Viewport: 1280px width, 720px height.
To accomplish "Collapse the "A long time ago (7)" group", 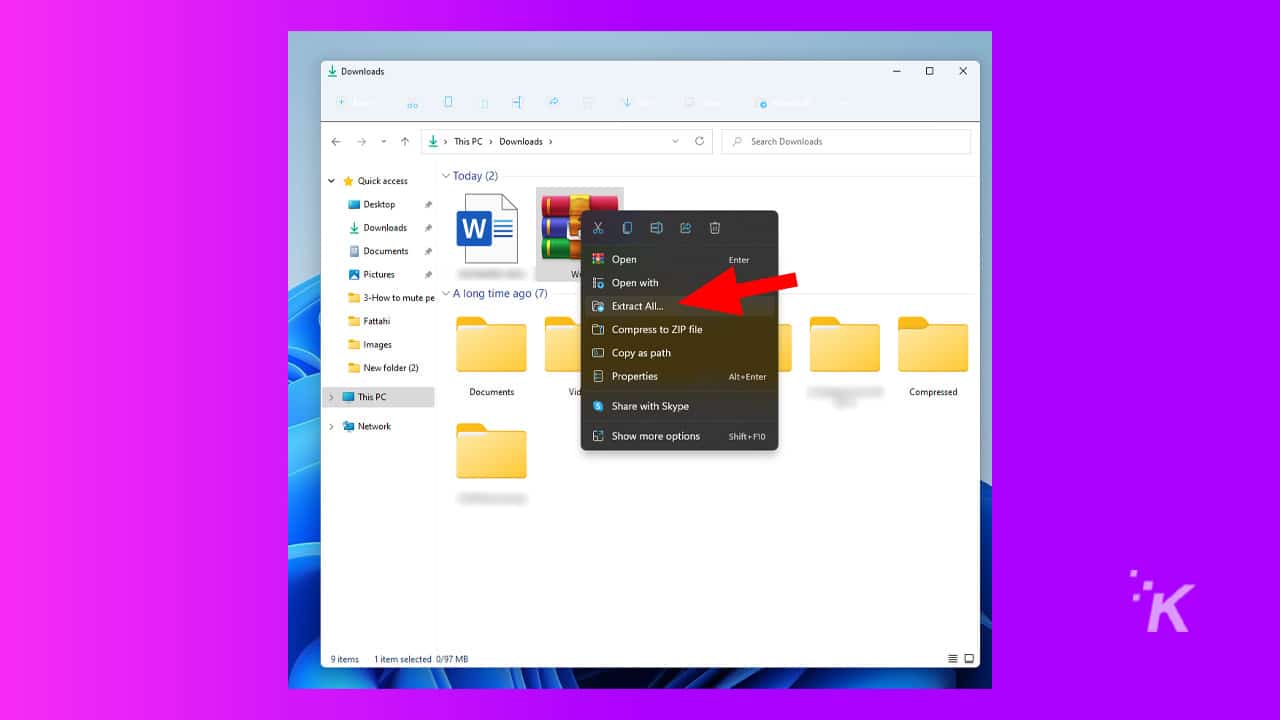I will pos(446,293).
